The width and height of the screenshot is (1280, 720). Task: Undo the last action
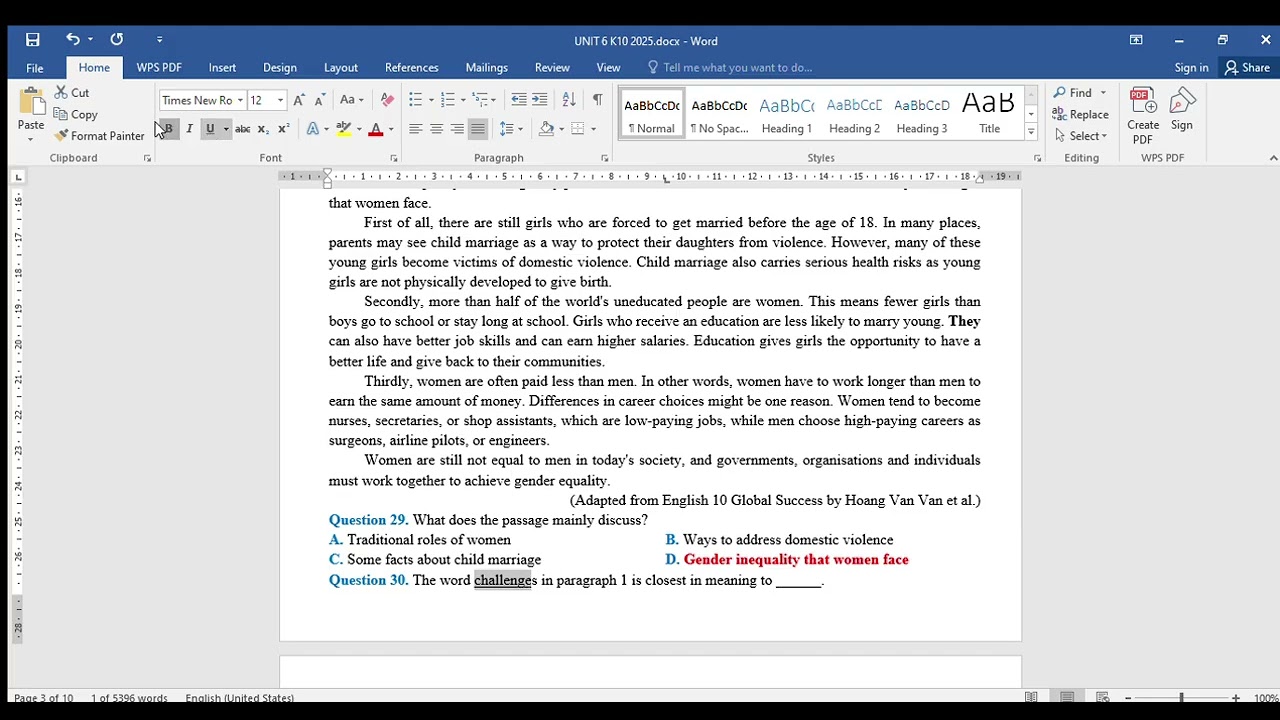click(73, 40)
